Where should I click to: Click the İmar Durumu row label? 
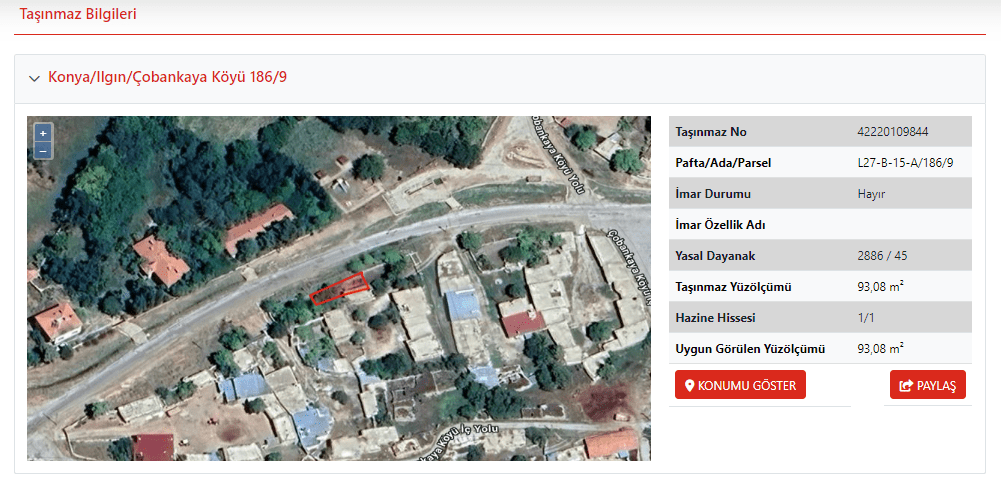(x=713, y=194)
